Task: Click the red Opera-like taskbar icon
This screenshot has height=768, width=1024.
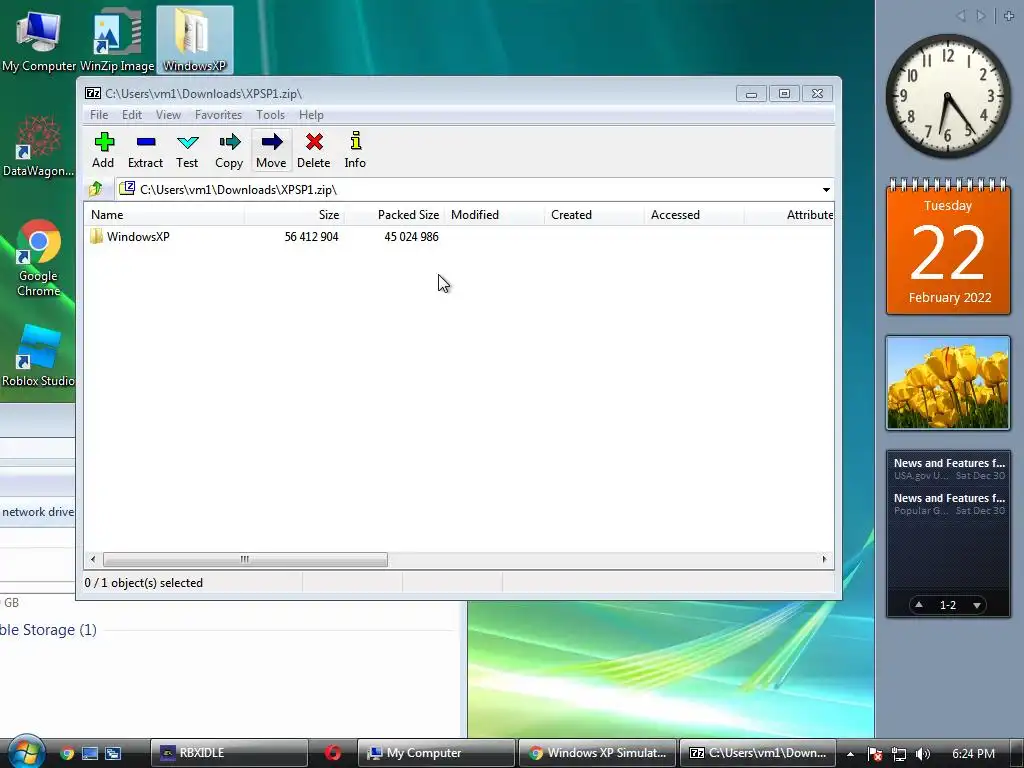Action: tap(333, 753)
